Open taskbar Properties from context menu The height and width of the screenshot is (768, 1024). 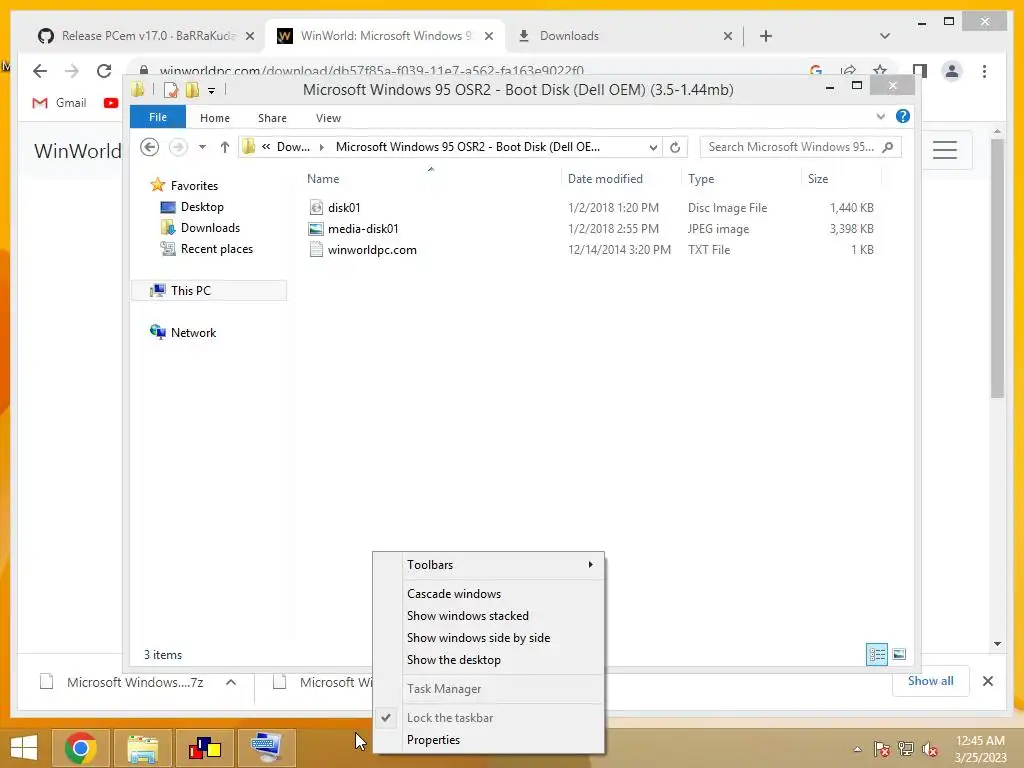point(488,740)
